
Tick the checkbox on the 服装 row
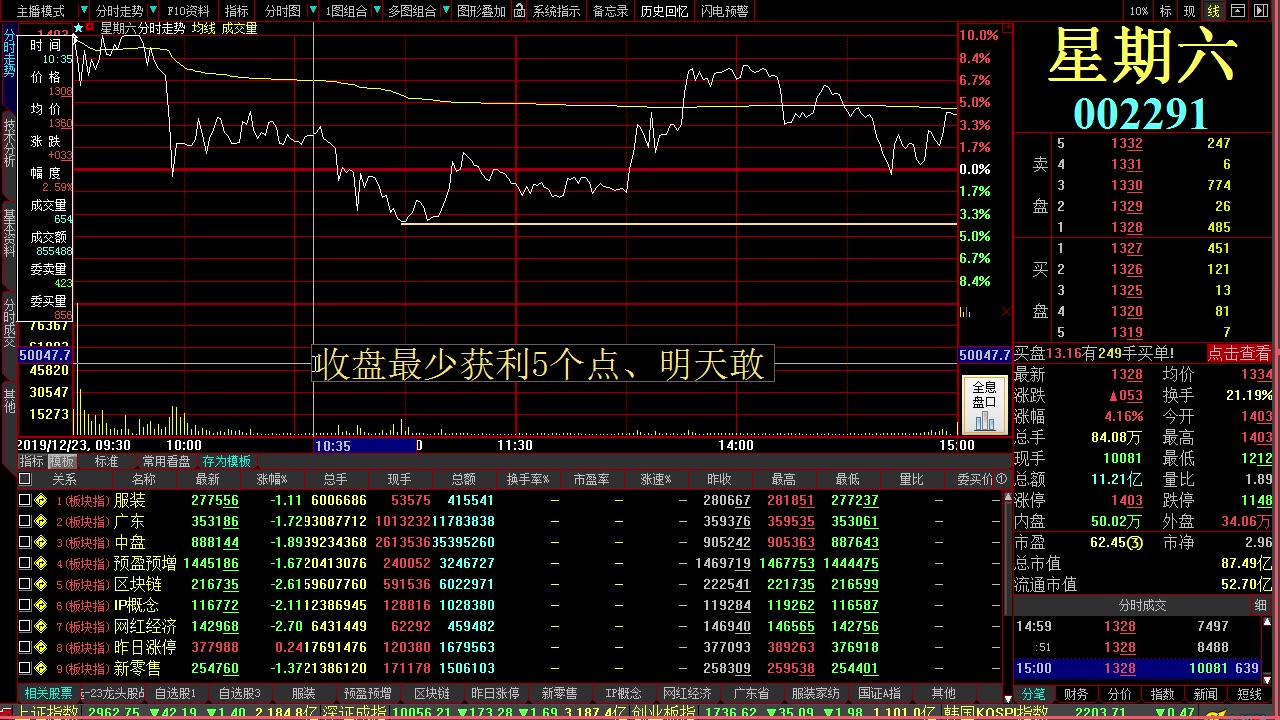[25, 500]
